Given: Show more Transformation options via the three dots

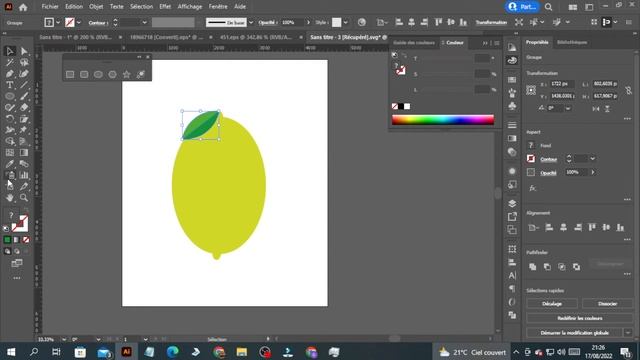Looking at the screenshot, I should click(x=627, y=119).
